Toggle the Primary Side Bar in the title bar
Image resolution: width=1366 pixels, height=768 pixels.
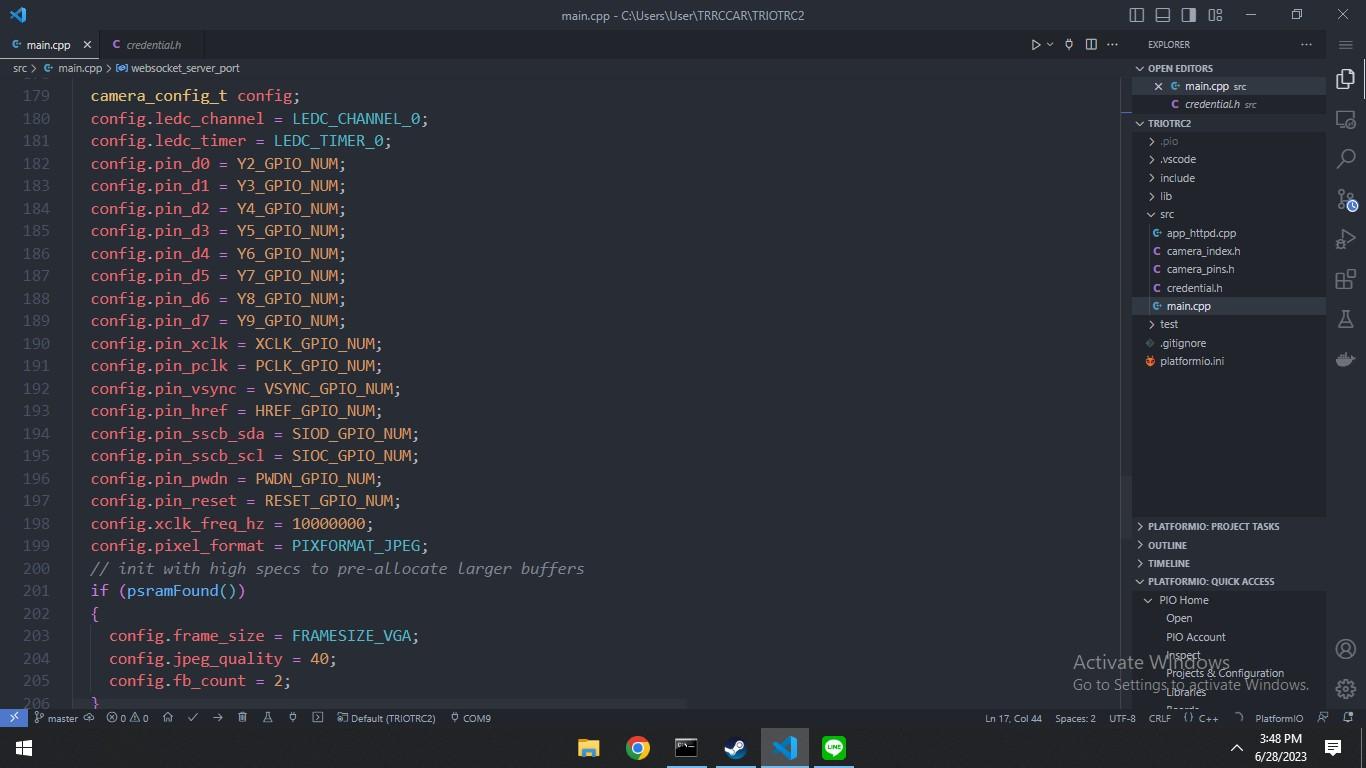coord(1137,15)
